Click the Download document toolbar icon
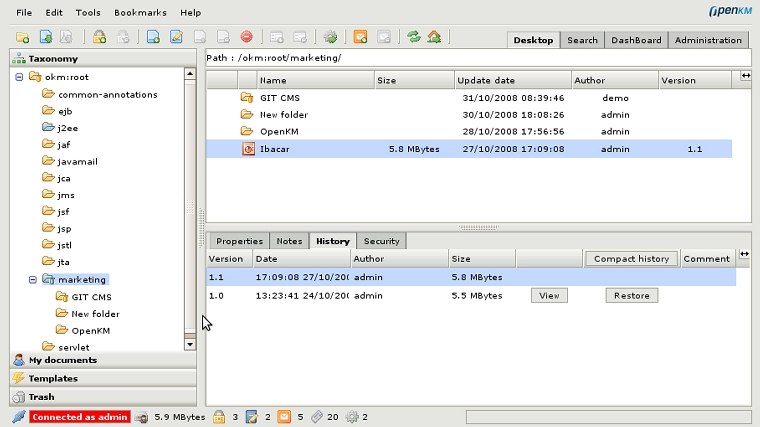760x427 pixels. 46,37
